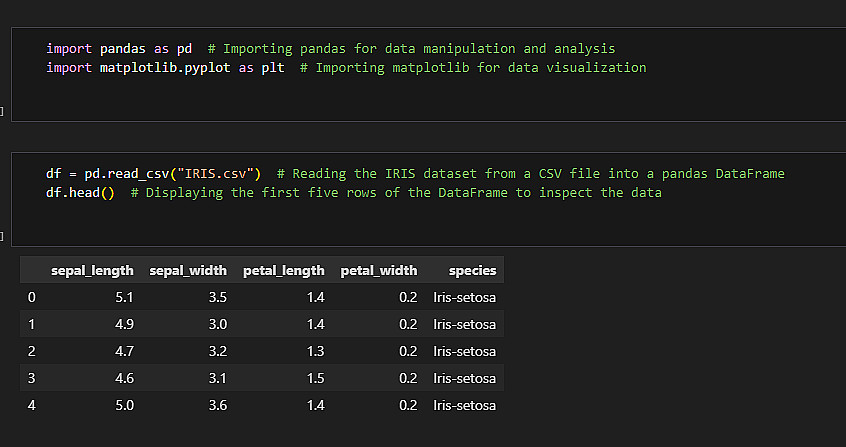Click the sepal_length column header
Screen dimensions: 846x447
[x=92, y=270]
